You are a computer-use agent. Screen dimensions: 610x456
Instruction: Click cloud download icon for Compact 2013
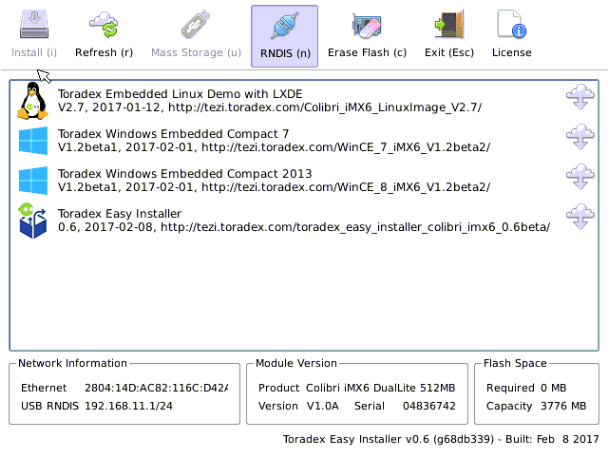pos(580,177)
